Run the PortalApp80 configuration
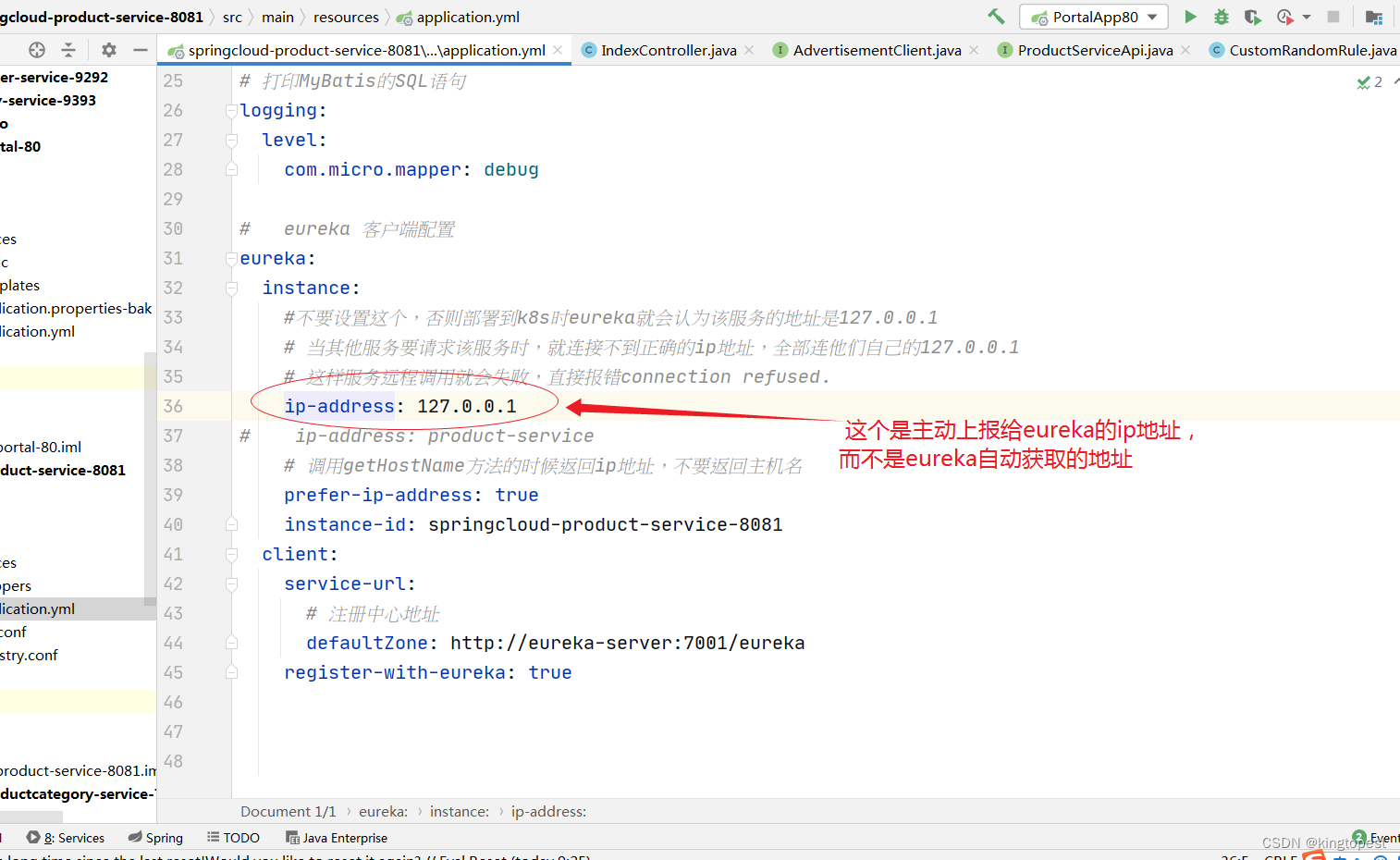Screen dimensions: 1400x860 [x=1190, y=16]
